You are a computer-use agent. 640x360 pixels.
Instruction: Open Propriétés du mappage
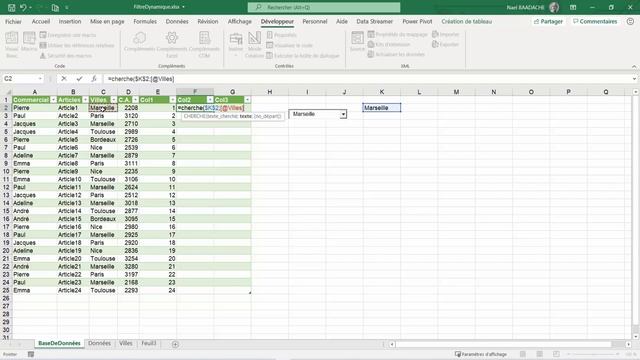click(x=398, y=34)
